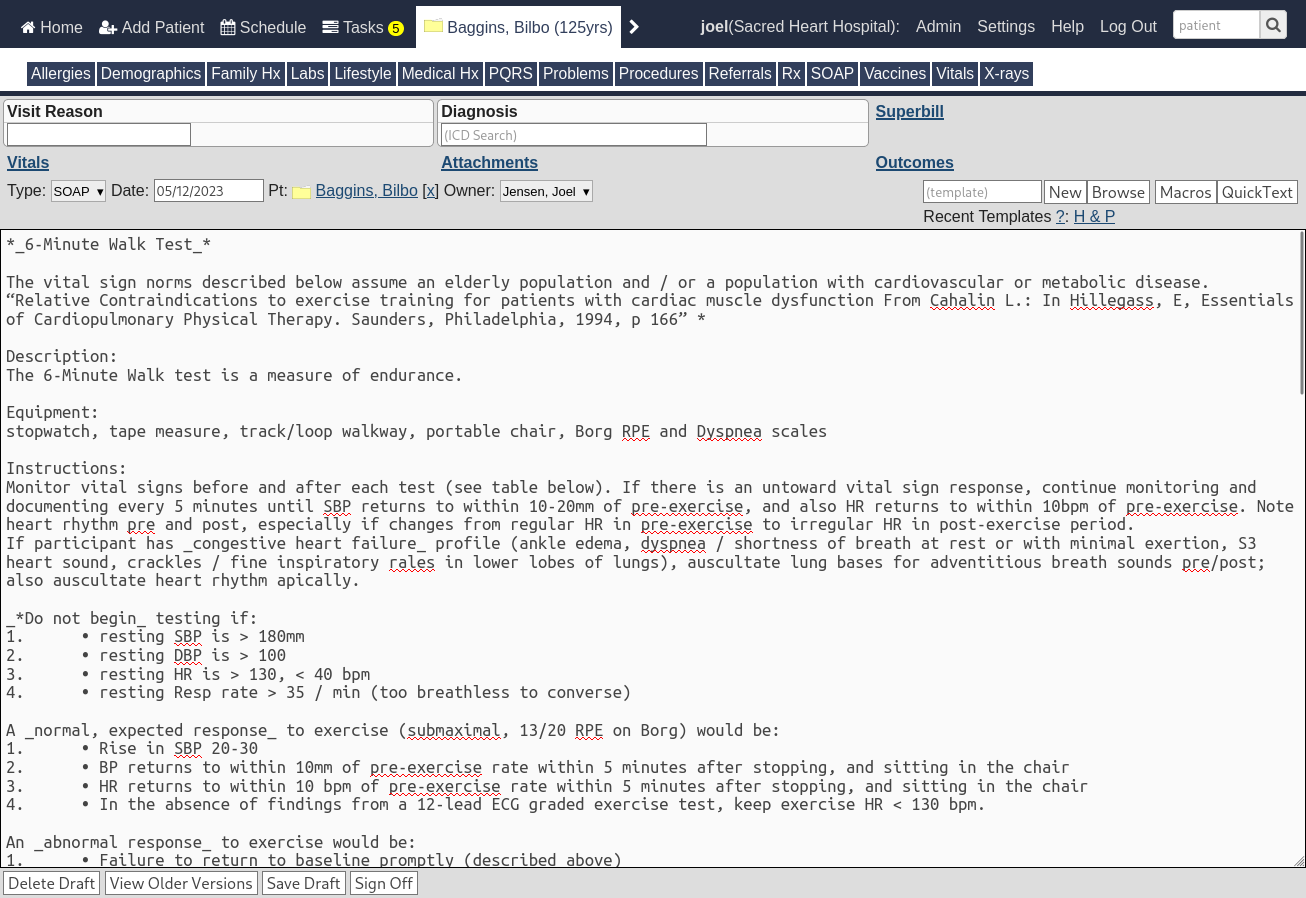Click the Attachments link
Screen dimensions: 1306x898
[x=489, y=163]
